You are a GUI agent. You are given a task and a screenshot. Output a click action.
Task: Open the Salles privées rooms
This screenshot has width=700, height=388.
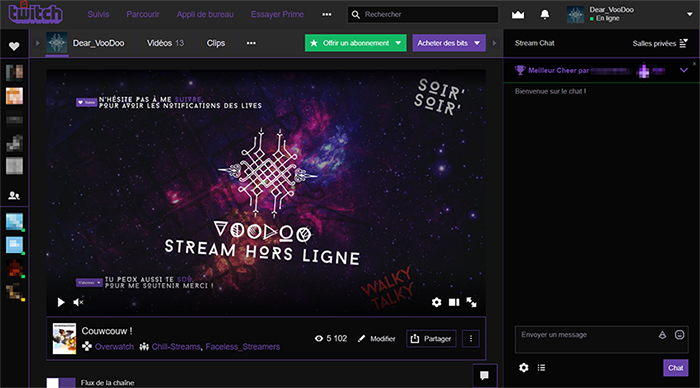coord(660,43)
